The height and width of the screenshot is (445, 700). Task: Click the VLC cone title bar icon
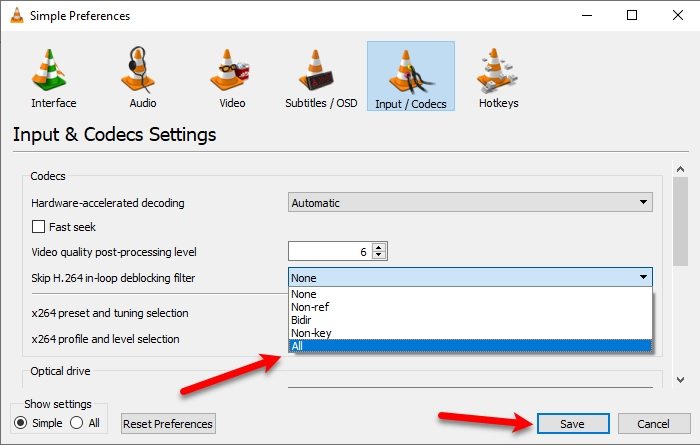pos(17,16)
